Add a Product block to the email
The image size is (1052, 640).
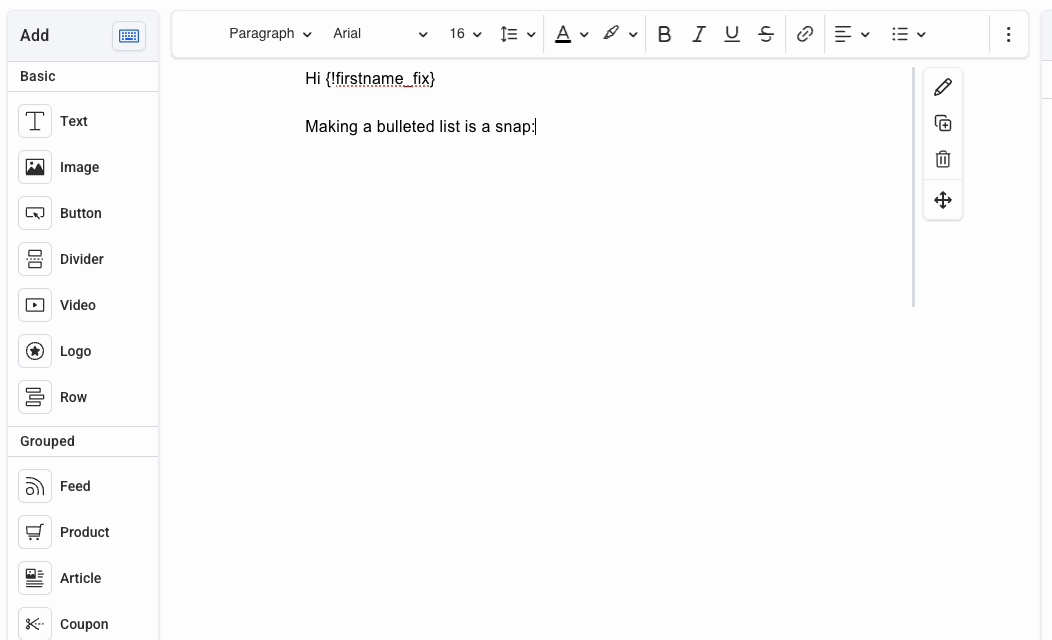(x=84, y=532)
